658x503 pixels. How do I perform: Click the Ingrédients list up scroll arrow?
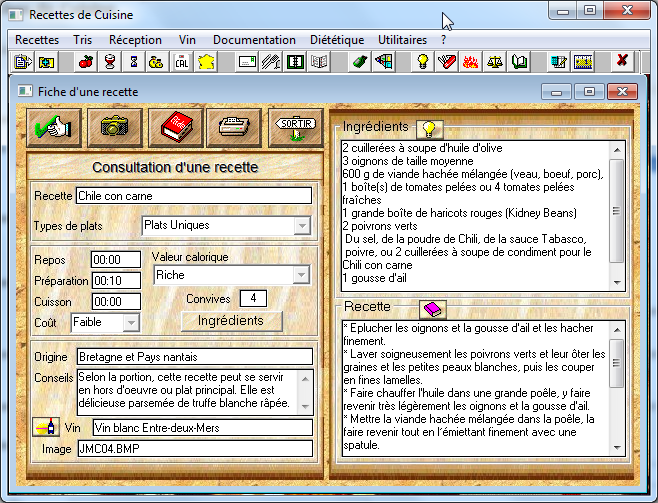(617, 150)
